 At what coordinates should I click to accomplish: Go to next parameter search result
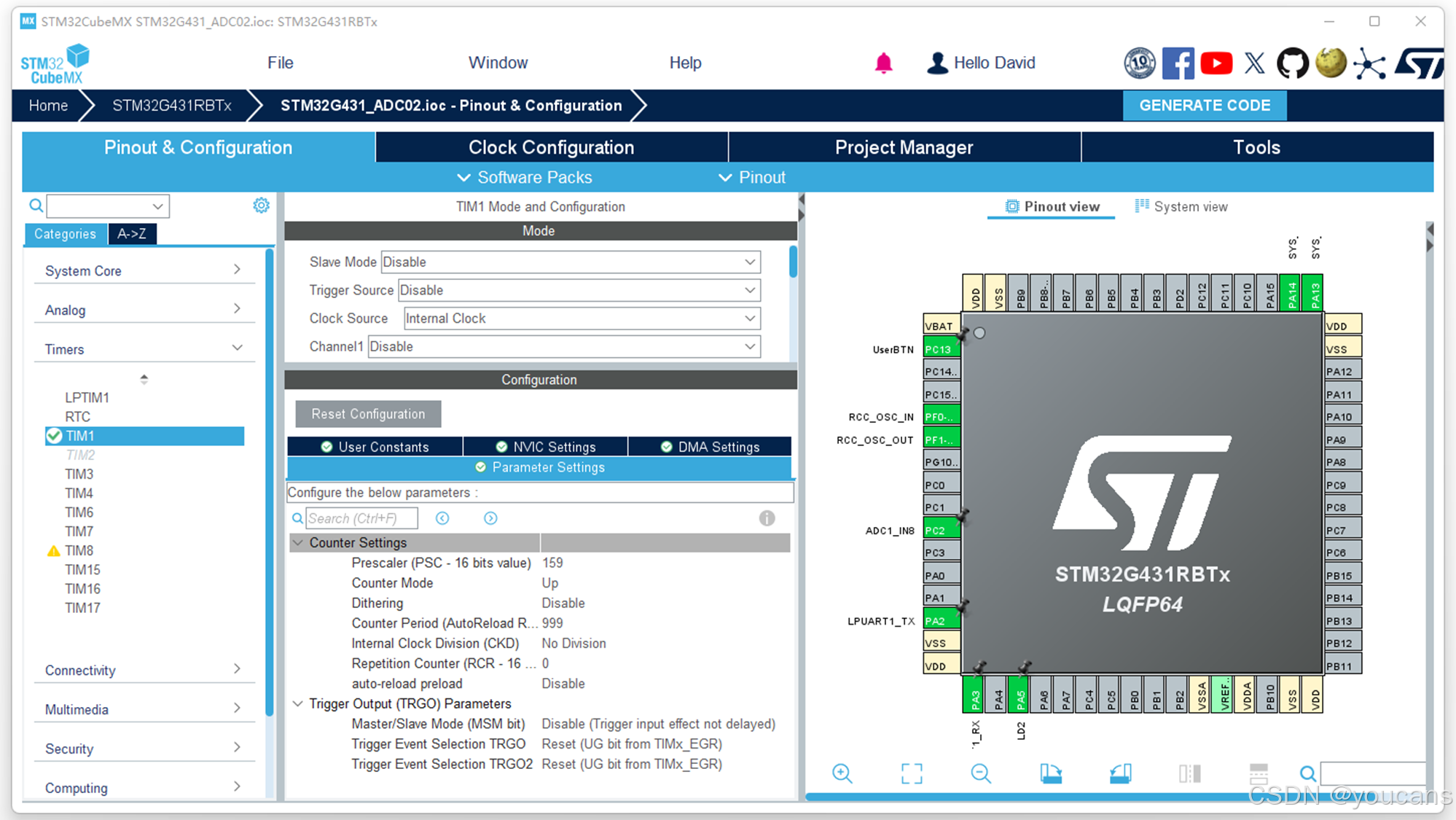[x=490, y=518]
